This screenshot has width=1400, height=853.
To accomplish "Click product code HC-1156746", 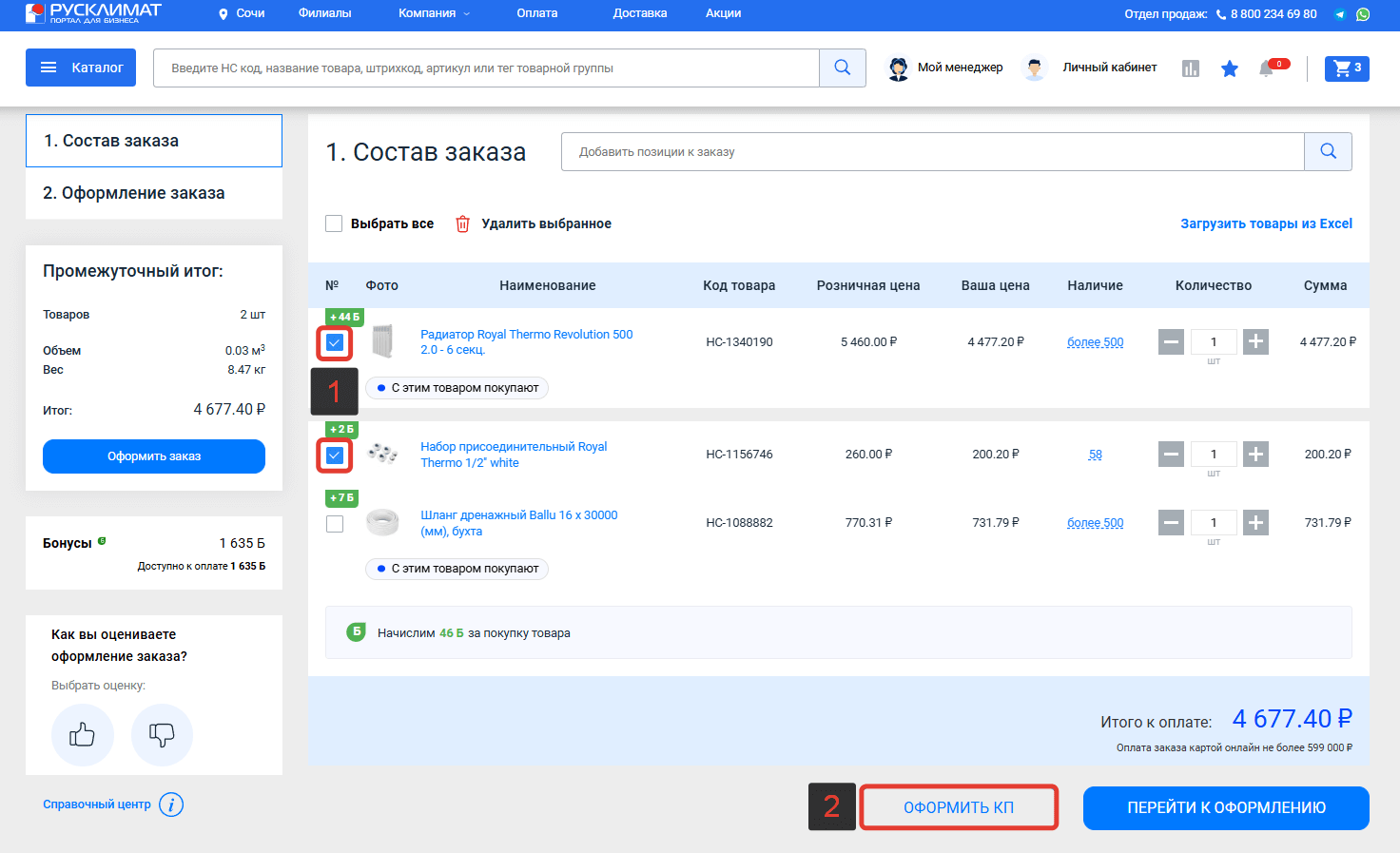I will click(x=739, y=455).
